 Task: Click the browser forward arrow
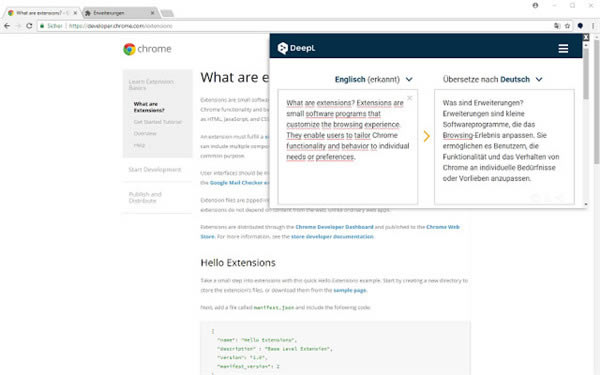(x=18, y=26)
